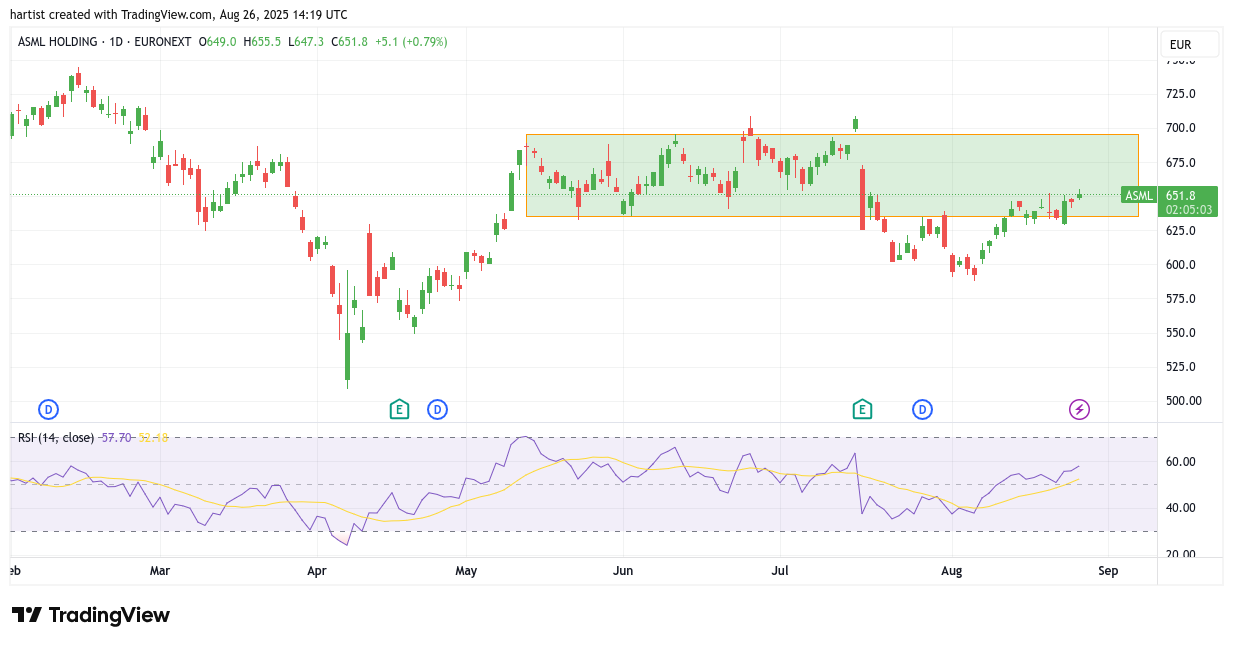
Task: Click the February dividend marker D icon
Action: [48, 409]
